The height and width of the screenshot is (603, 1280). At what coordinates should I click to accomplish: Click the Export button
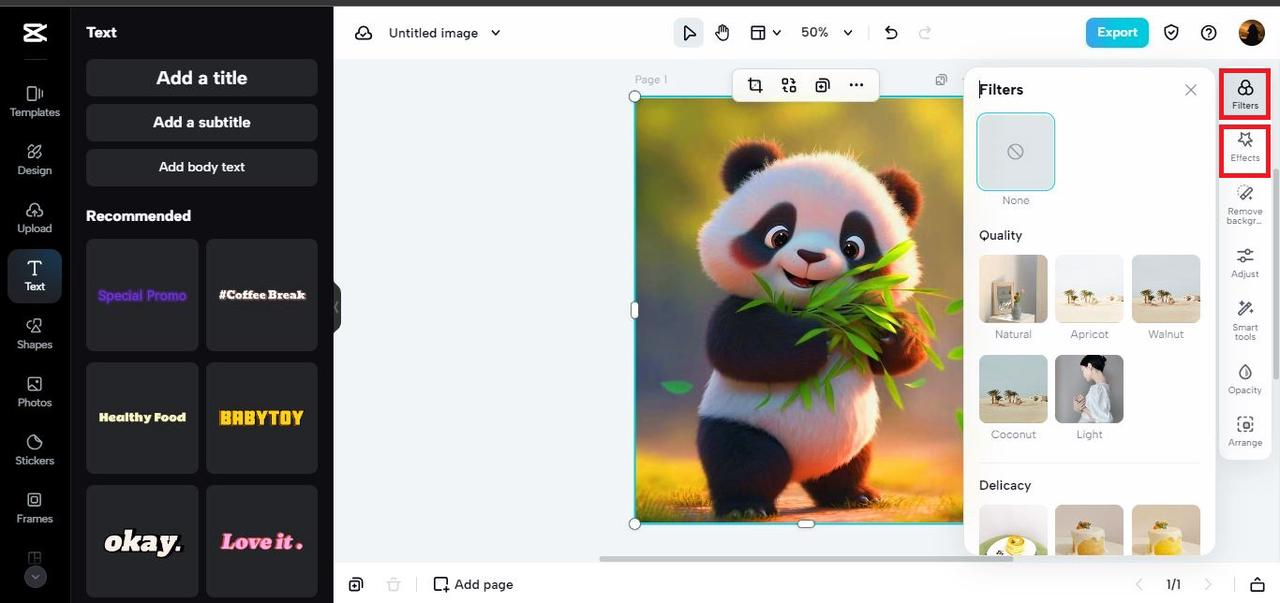(x=1117, y=33)
